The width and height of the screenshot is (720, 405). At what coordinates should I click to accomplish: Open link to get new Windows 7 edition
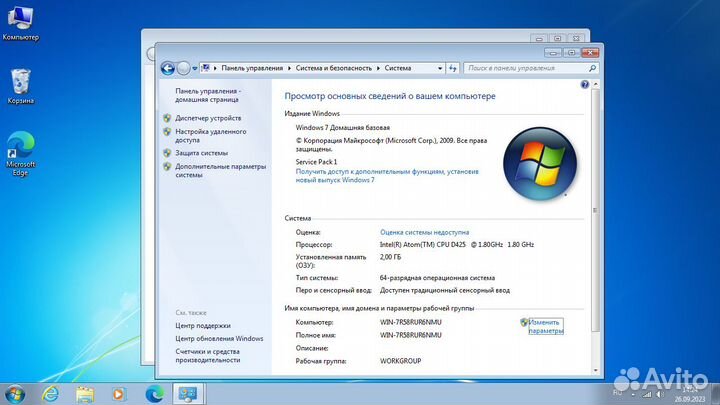tap(387, 175)
